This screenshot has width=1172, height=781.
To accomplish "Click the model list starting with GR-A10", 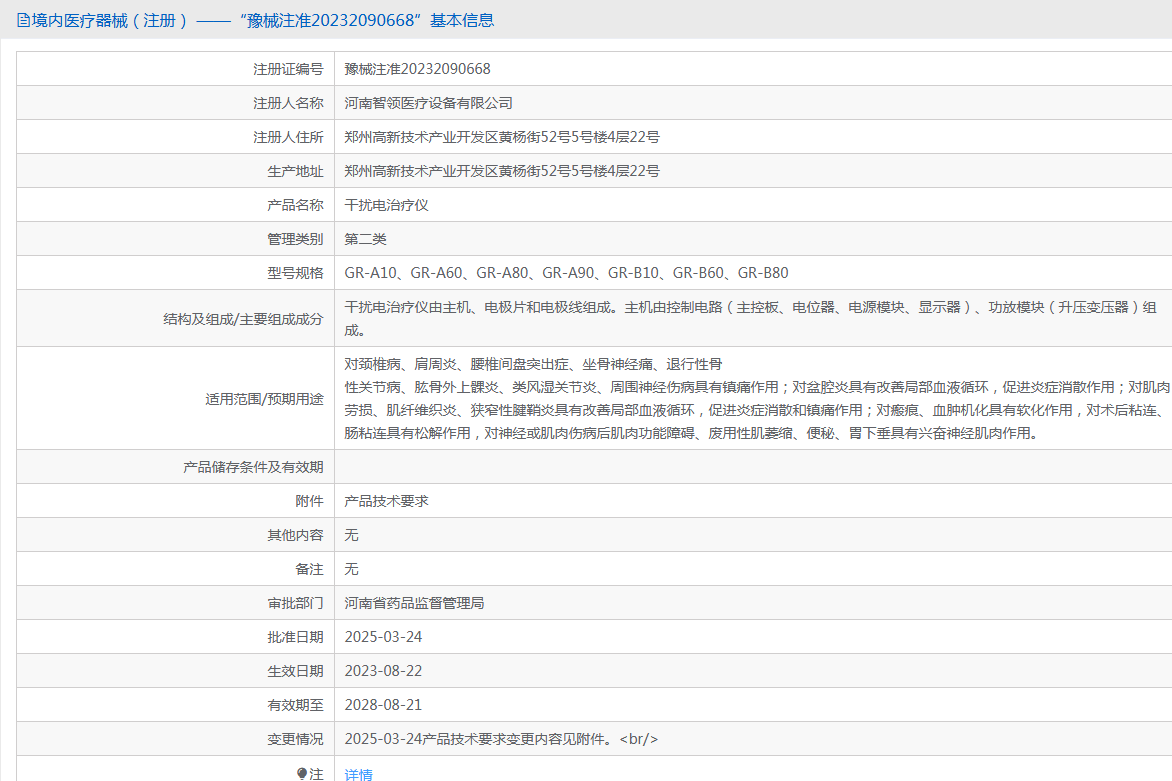I will pos(566,273).
